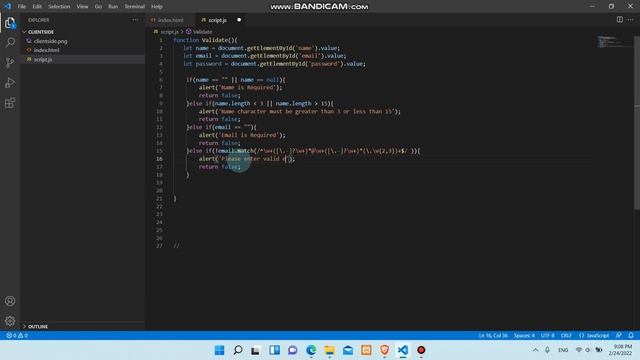Open the Chat app on taskbar
This screenshot has height=360, width=640.
tap(293, 350)
